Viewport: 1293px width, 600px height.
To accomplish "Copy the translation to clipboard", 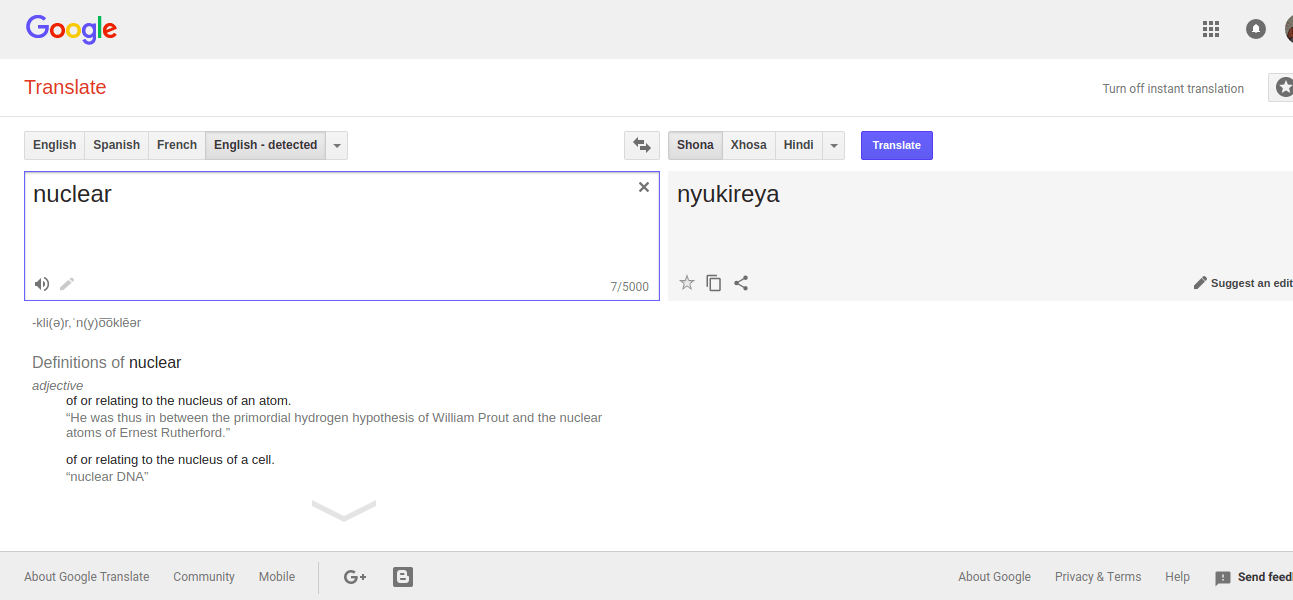I will 714,283.
